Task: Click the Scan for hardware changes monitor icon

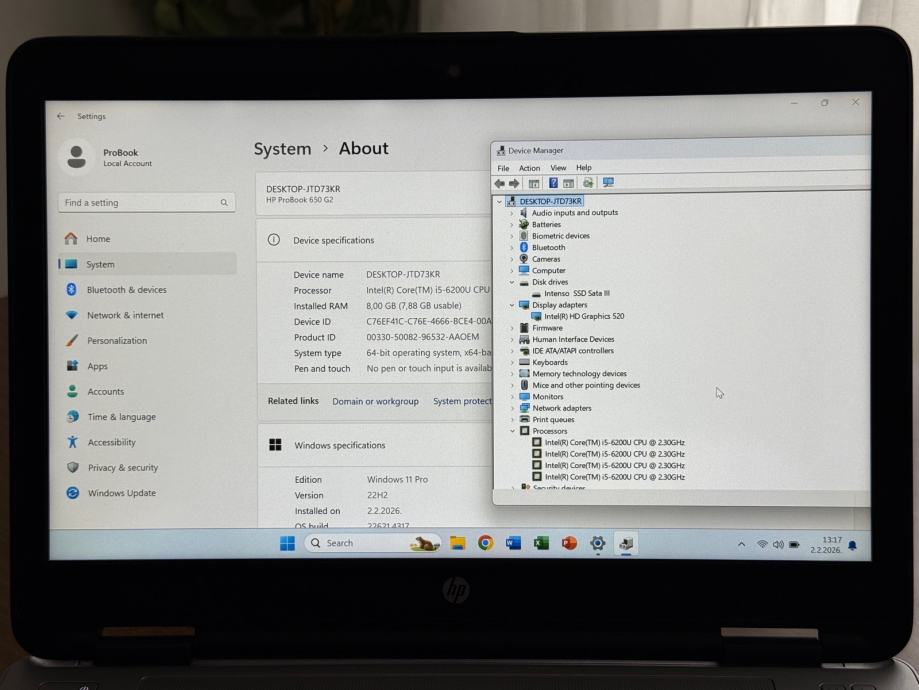Action: [x=608, y=182]
